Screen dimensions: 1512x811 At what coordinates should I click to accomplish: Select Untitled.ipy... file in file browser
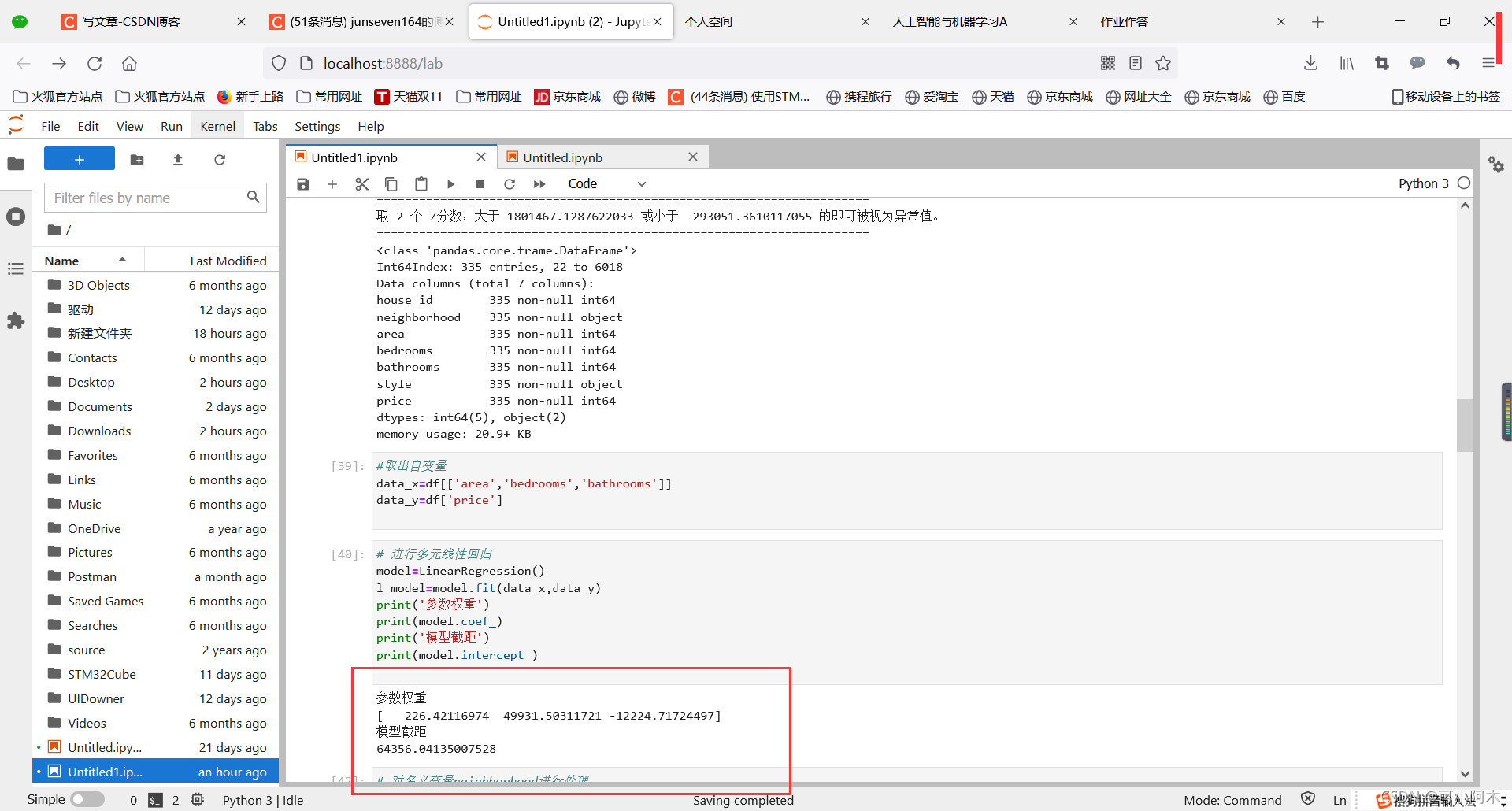[156, 747]
